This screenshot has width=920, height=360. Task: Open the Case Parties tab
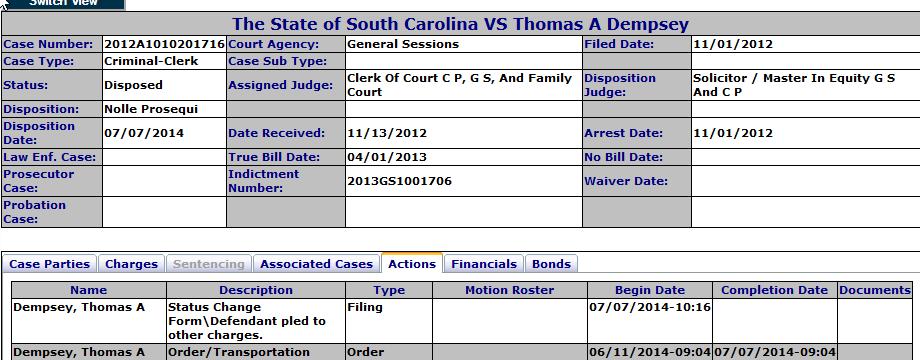tap(49, 264)
